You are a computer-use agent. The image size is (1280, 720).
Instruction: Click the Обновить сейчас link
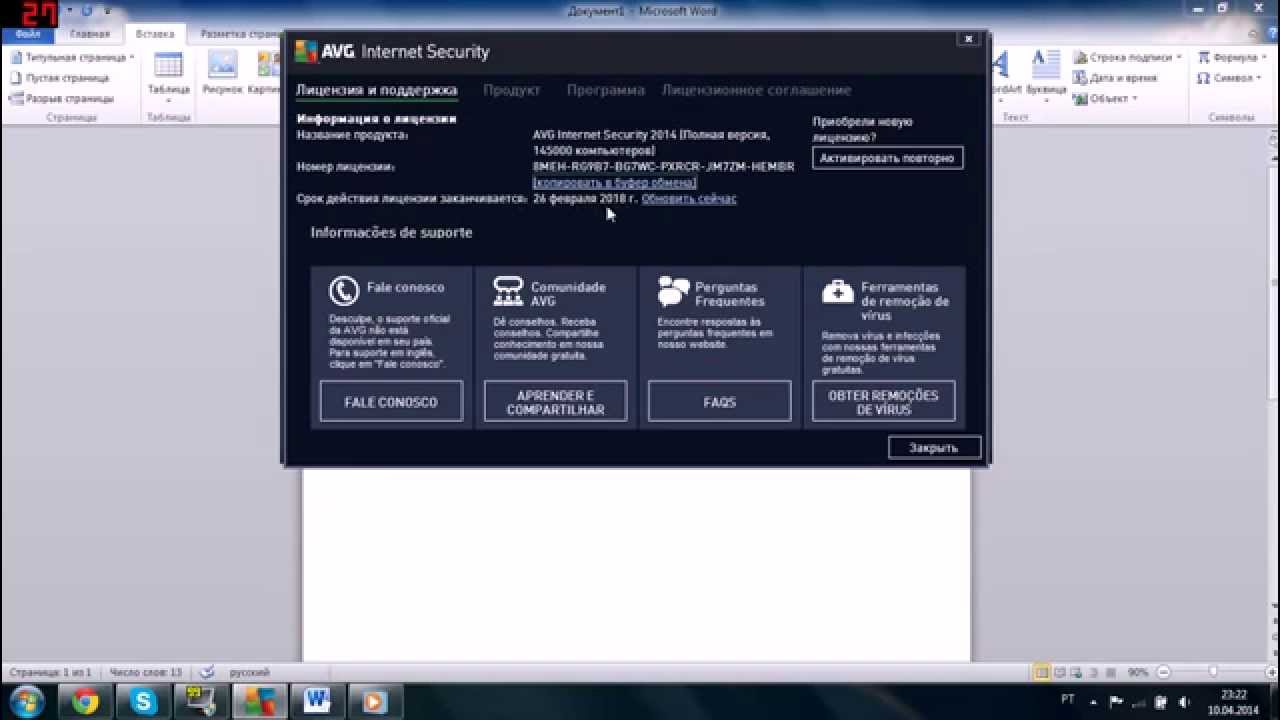tap(689, 199)
